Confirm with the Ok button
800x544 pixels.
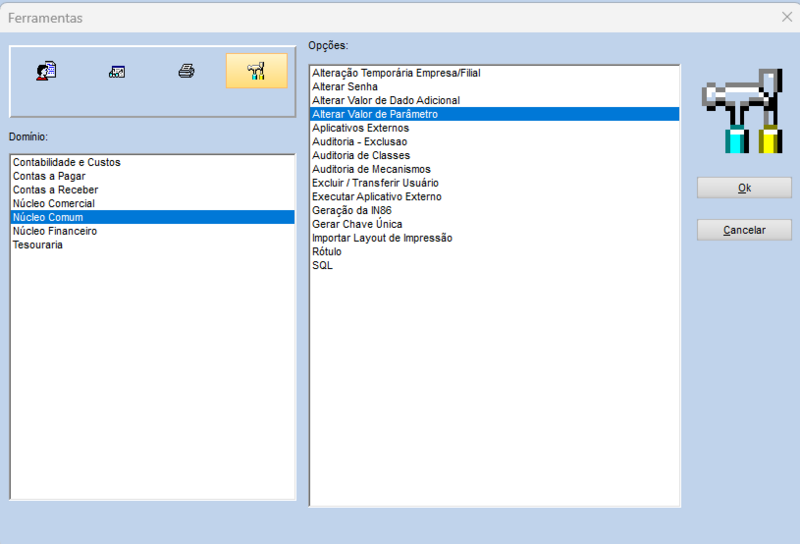click(744, 188)
